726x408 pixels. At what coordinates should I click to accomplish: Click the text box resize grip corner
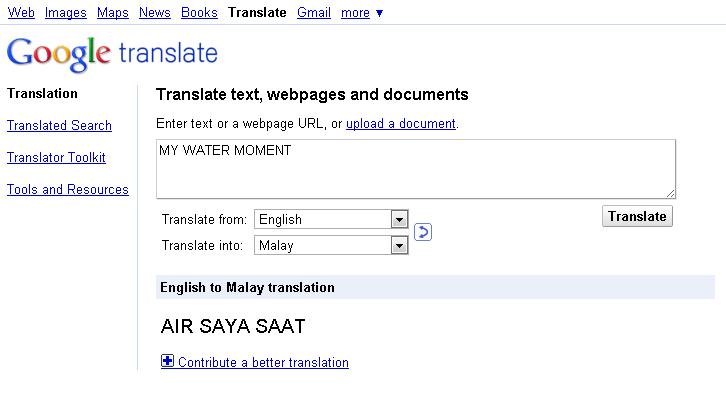(670, 194)
